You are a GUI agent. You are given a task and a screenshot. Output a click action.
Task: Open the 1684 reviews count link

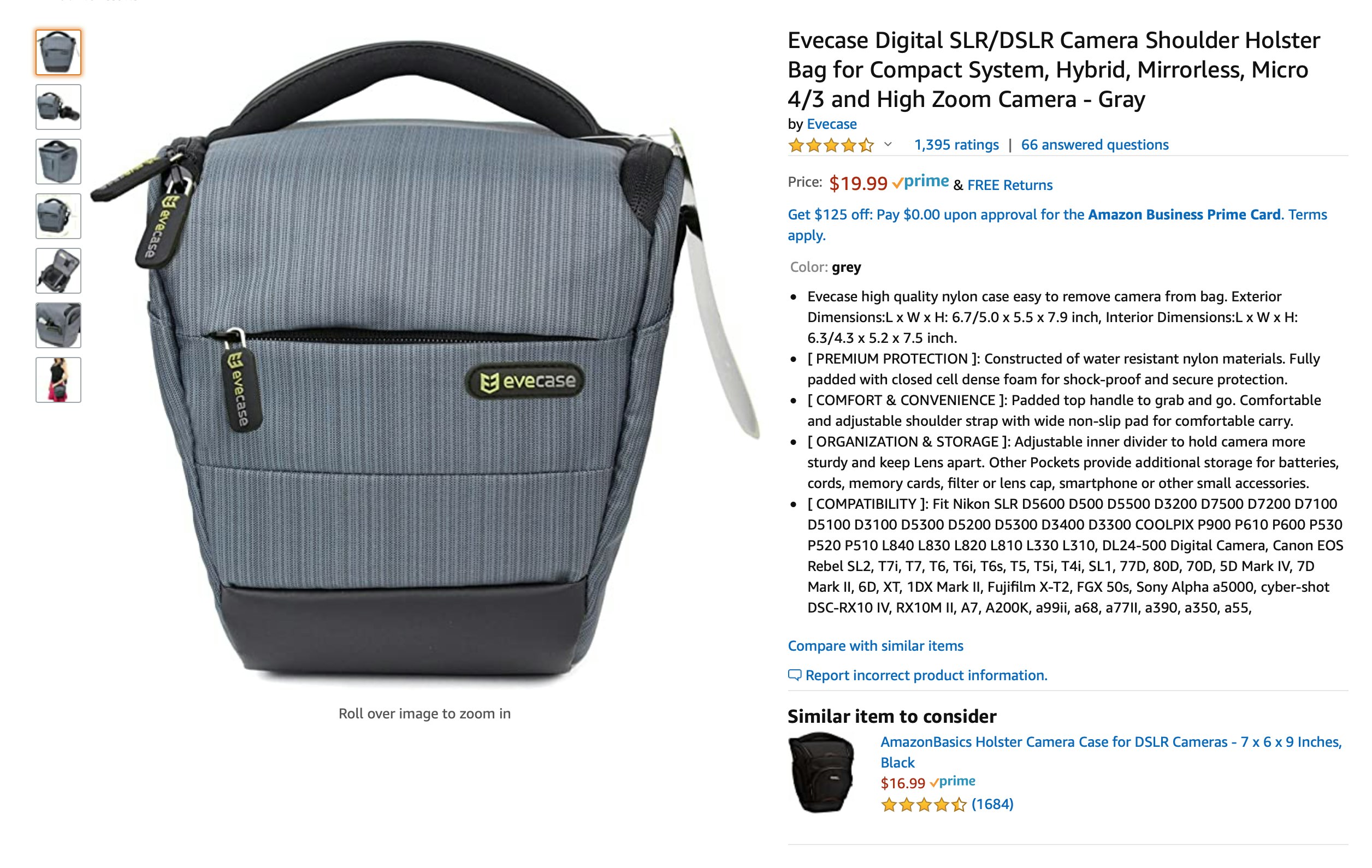pyautogui.click(x=992, y=804)
